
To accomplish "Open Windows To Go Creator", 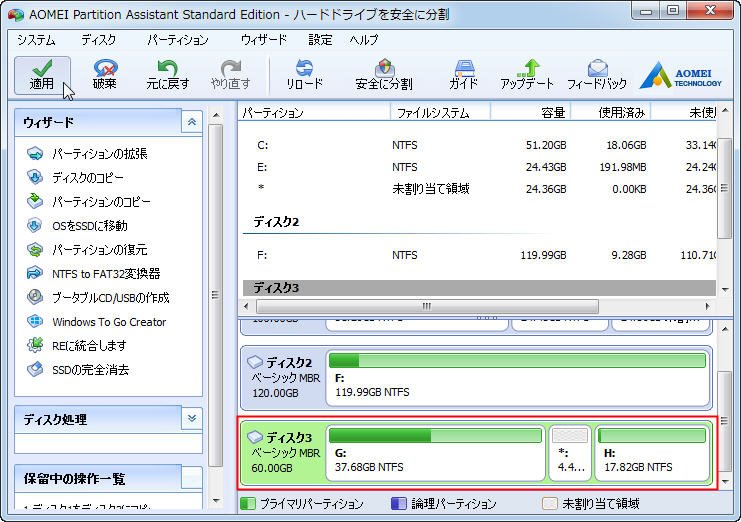I will (x=96, y=322).
